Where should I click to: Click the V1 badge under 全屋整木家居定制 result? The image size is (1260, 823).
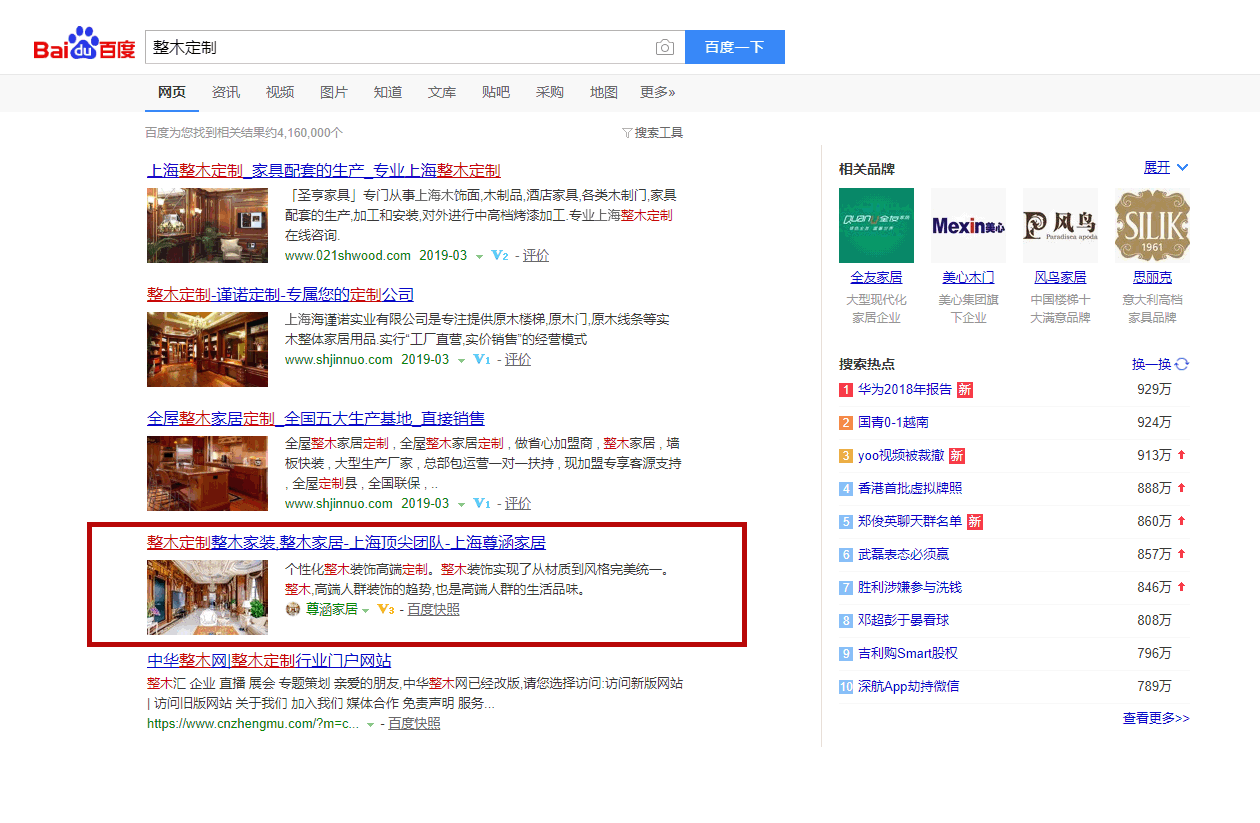tap(482, 503)
